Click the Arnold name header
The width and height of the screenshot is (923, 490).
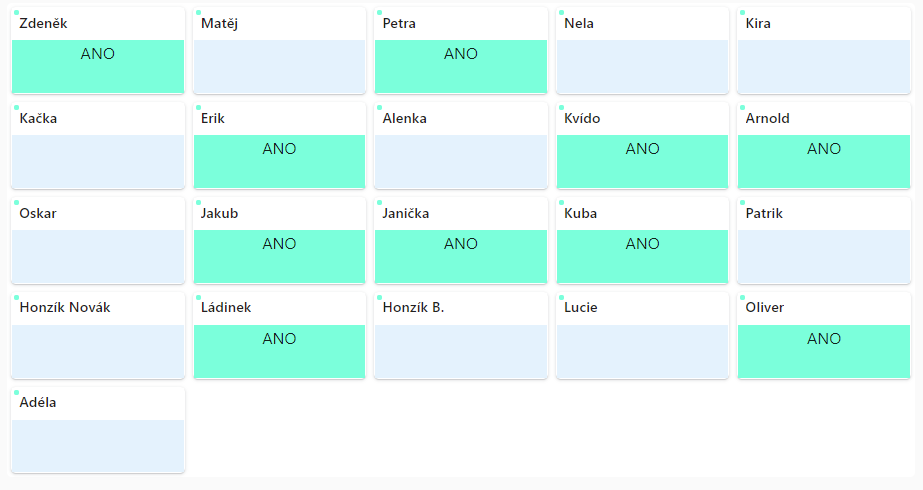pyautogui.click(x=768, y=118)
